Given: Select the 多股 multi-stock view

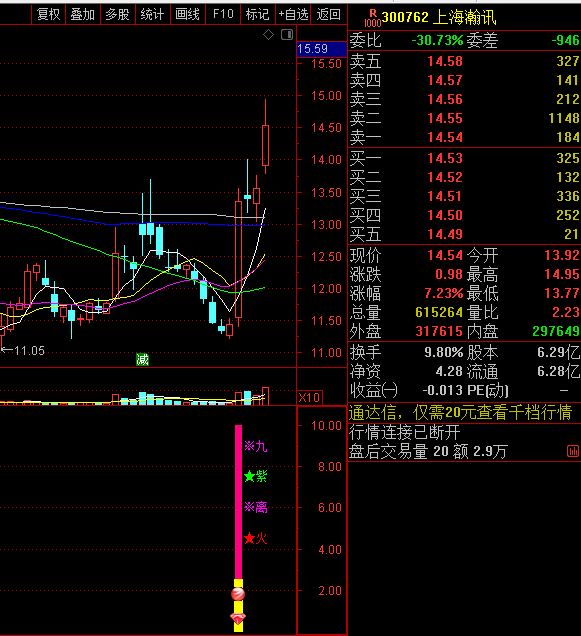Looking at the screenshot, I should (118, 15).
